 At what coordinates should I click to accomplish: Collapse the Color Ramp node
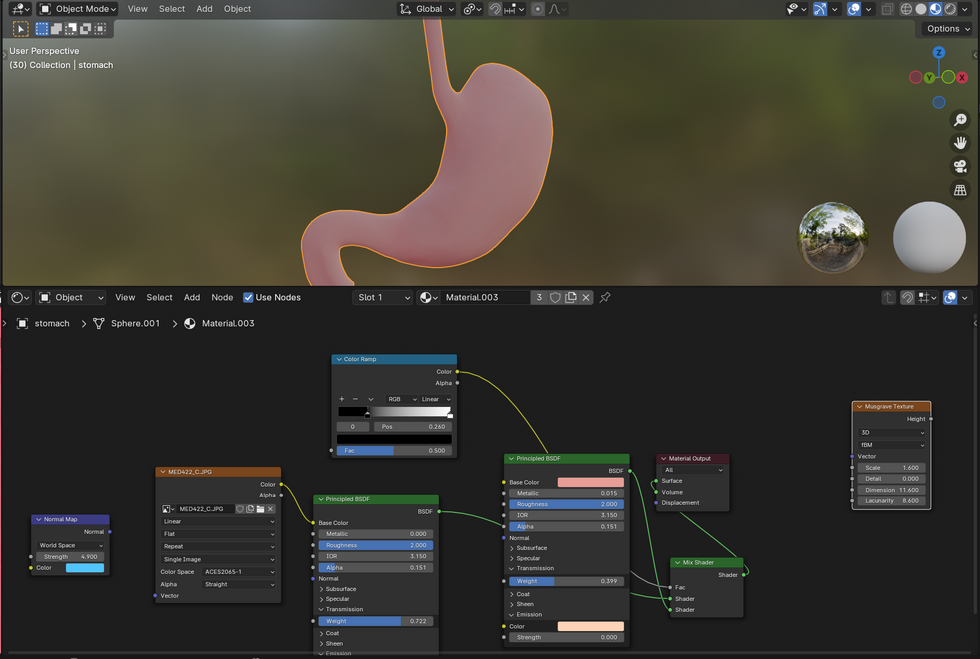click(x=339, y=360)
